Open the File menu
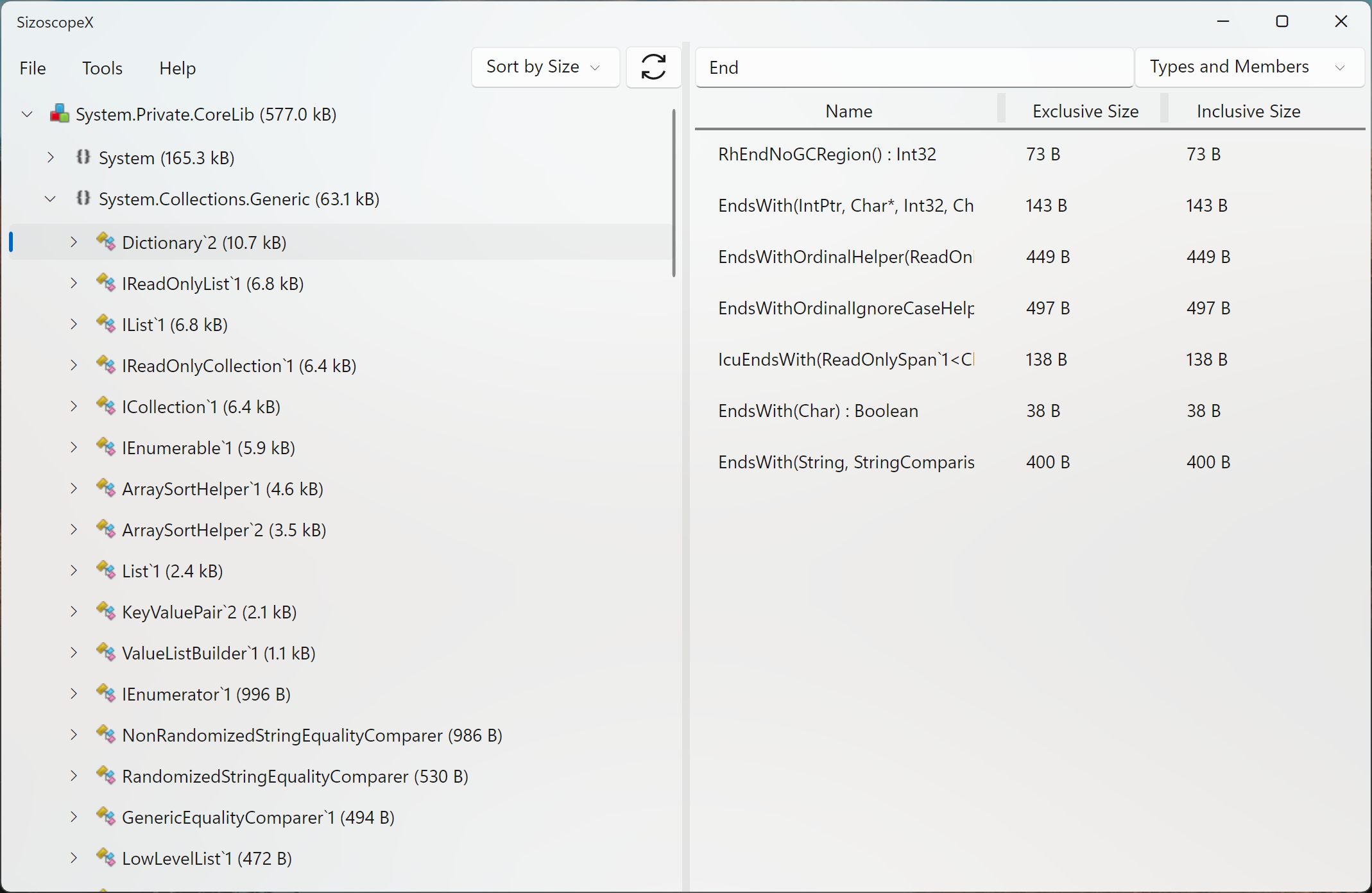 33,68
